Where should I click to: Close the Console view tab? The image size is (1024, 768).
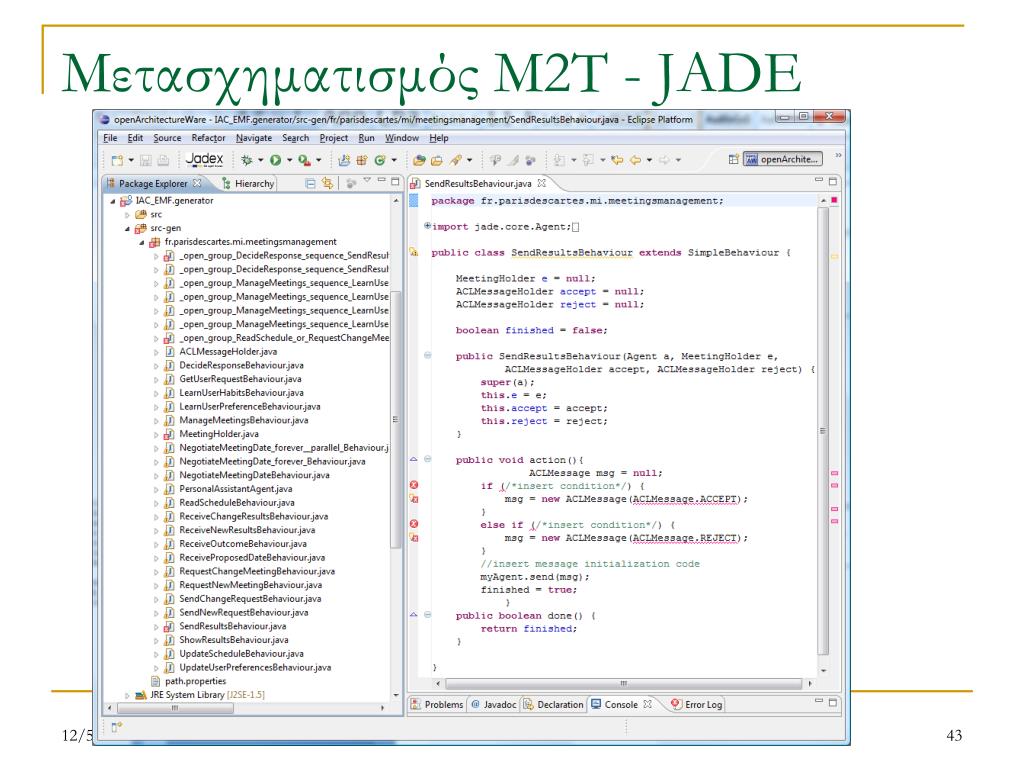pyautogui.click(x=647, y=705)
